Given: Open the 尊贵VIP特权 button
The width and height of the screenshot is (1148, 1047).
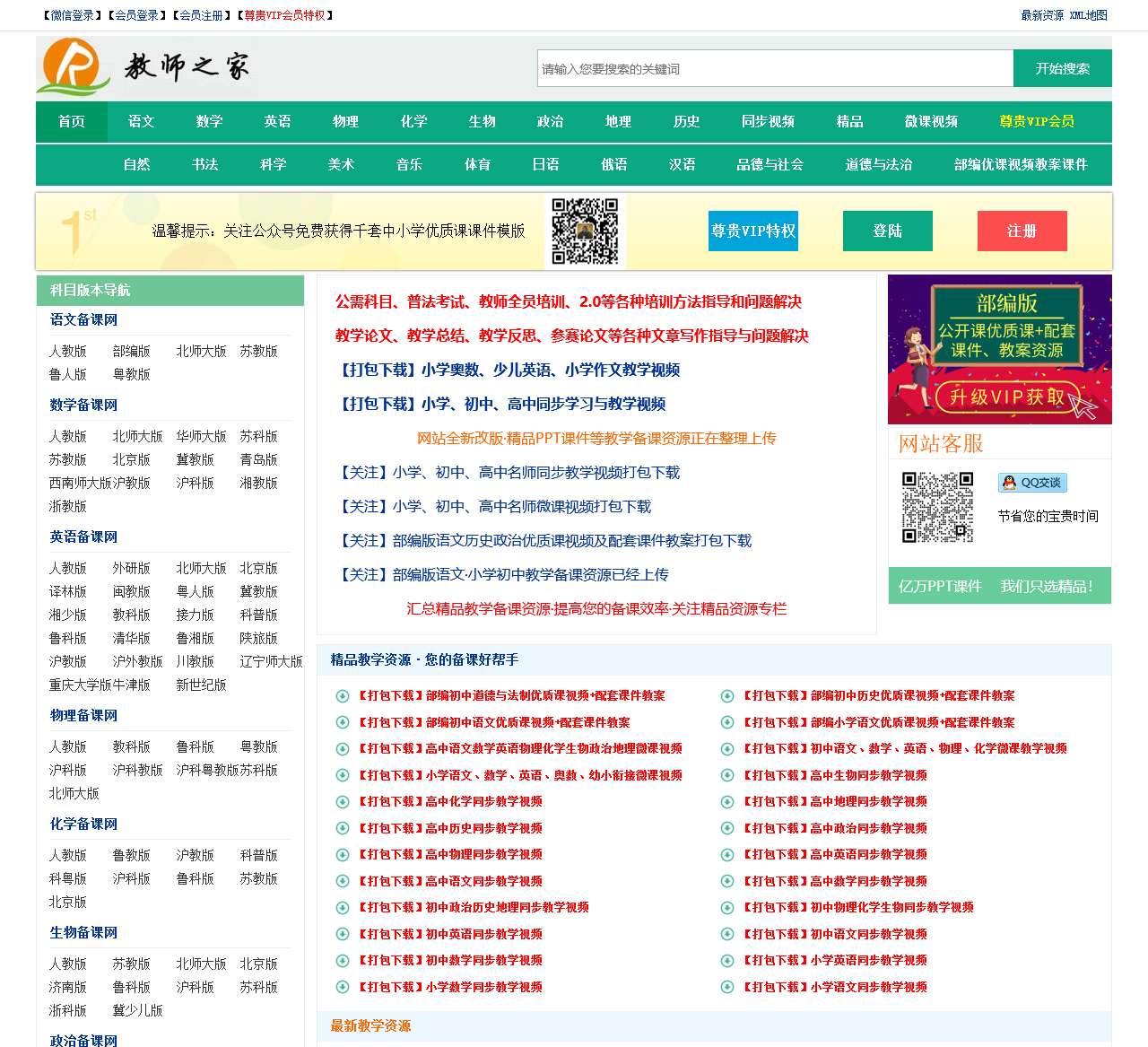Looking at the screenshot, I should (x=752, y=231).
